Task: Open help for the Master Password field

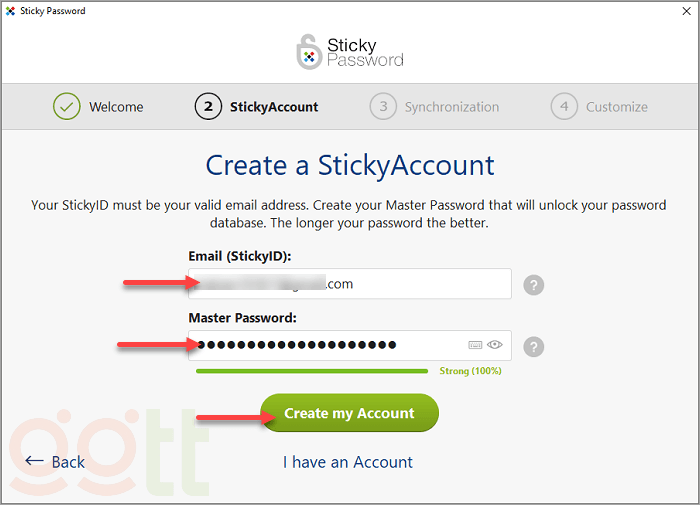Action: coord(535,347)
